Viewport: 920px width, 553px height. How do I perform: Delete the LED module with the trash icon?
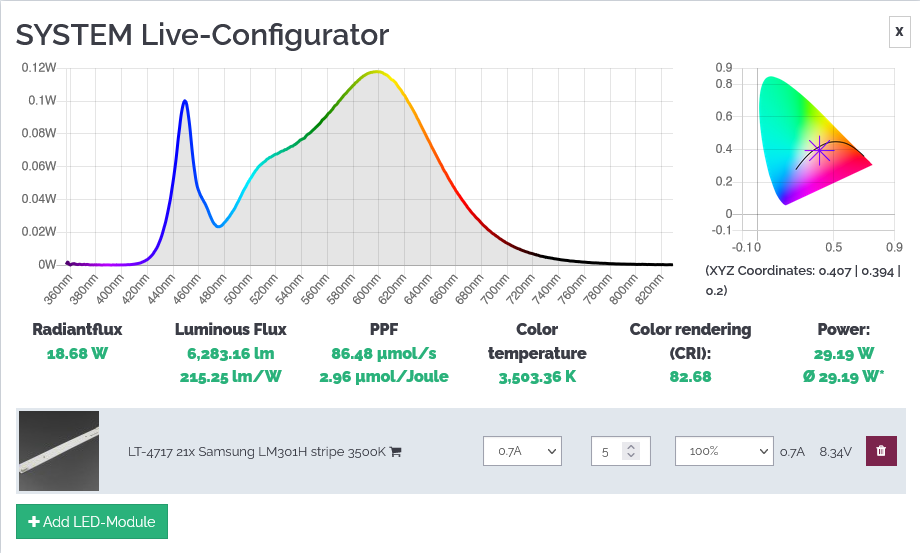pos(881,451)
